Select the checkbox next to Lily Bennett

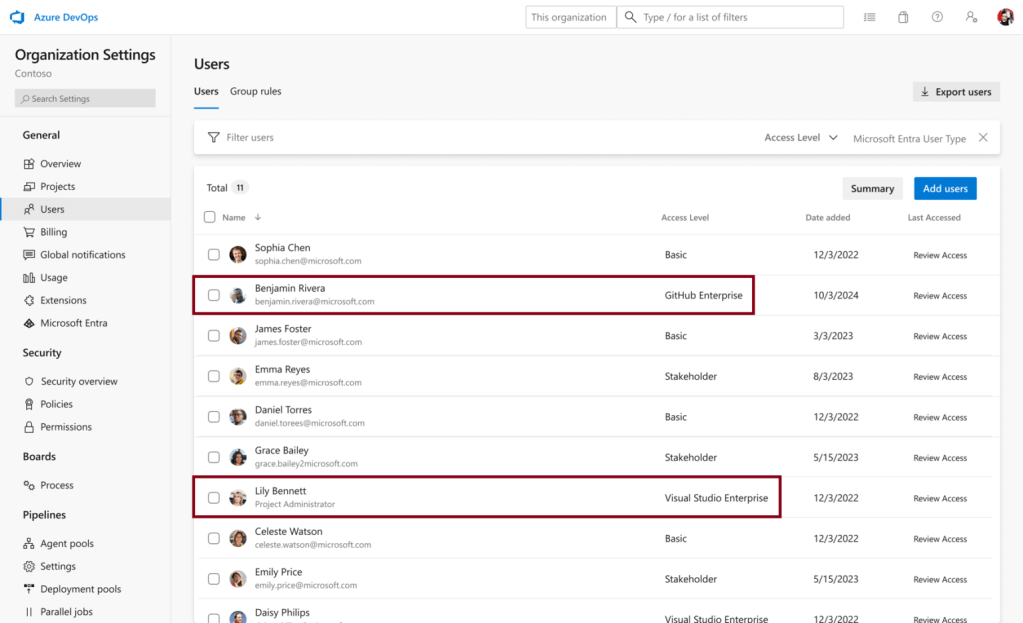pyautogui.click(x=214, y=498)
